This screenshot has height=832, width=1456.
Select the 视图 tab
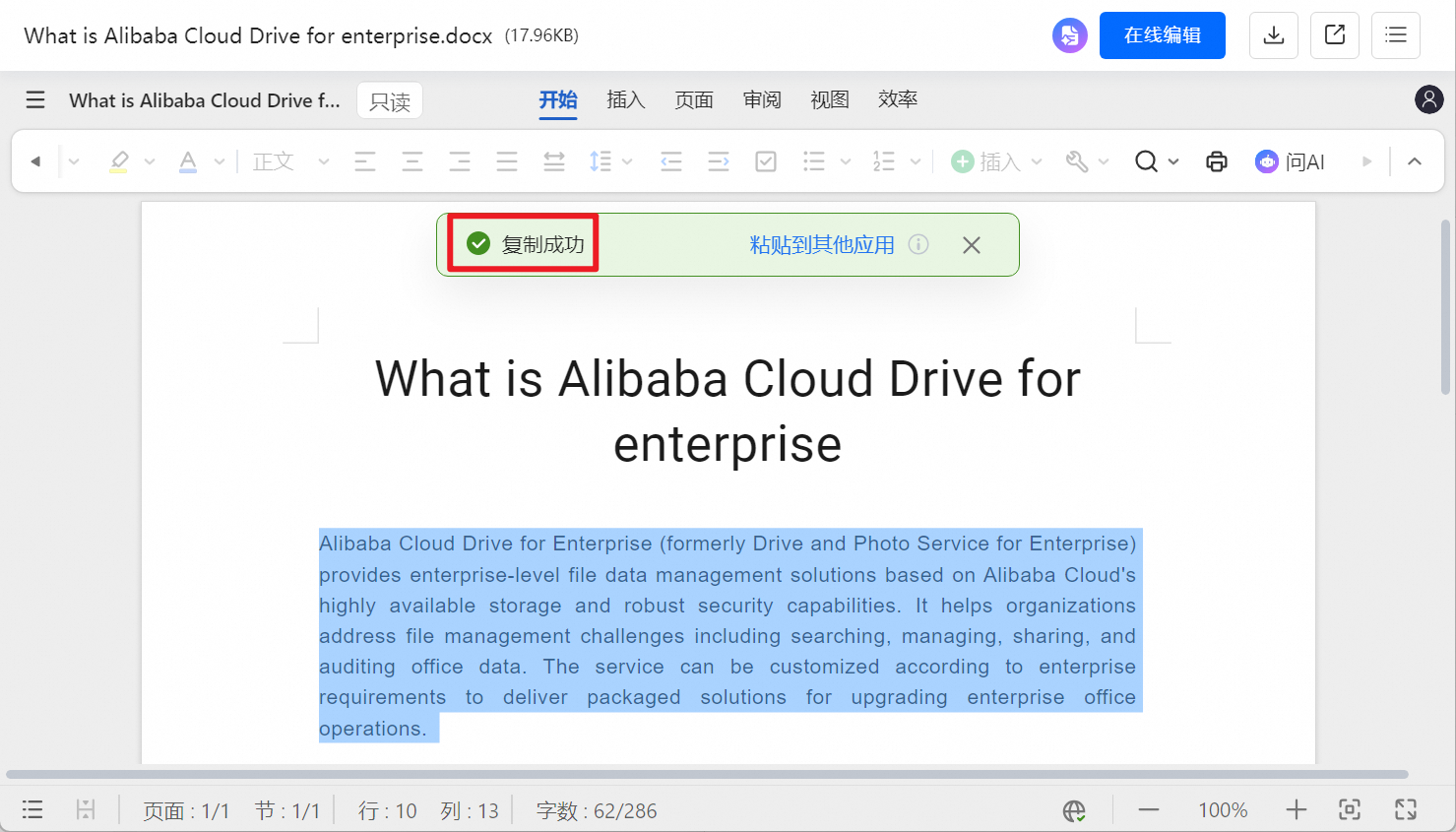click(x=830, y=99)
